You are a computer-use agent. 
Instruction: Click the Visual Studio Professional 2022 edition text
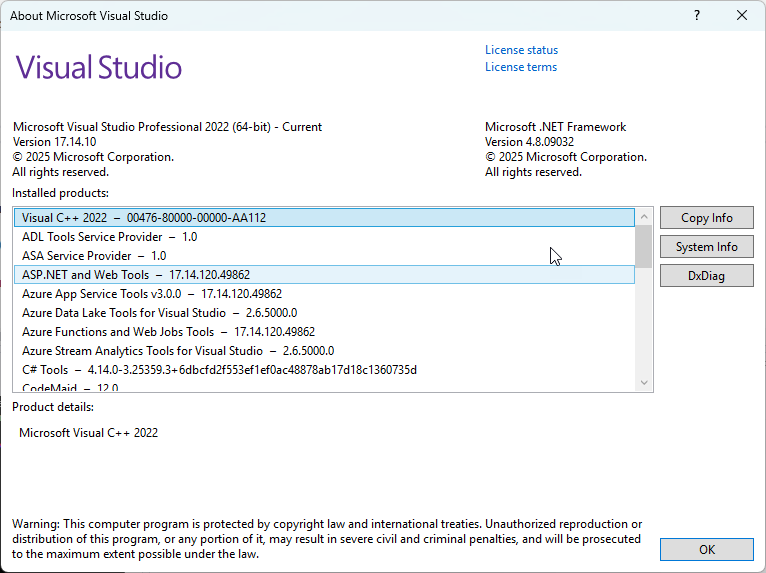(x=167, y=127)
